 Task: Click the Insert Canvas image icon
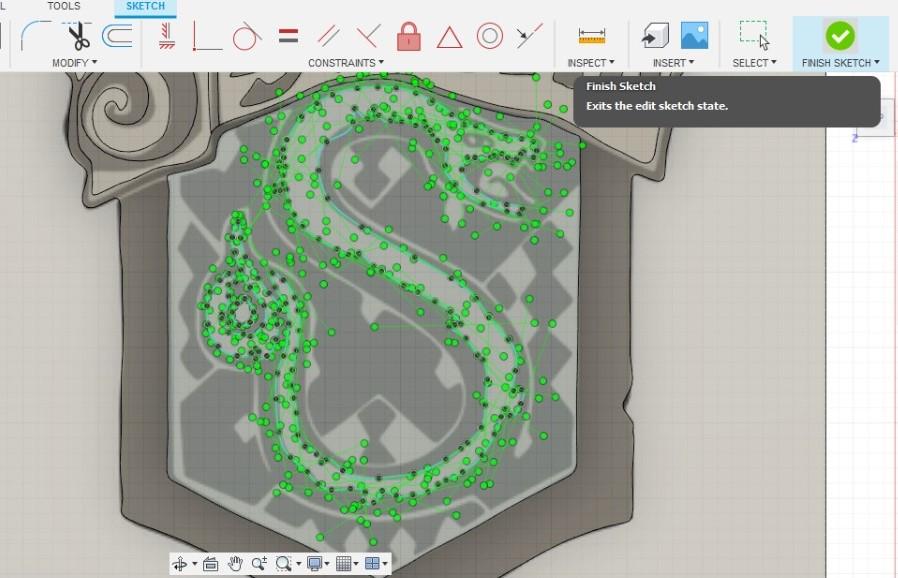(694, 36)
